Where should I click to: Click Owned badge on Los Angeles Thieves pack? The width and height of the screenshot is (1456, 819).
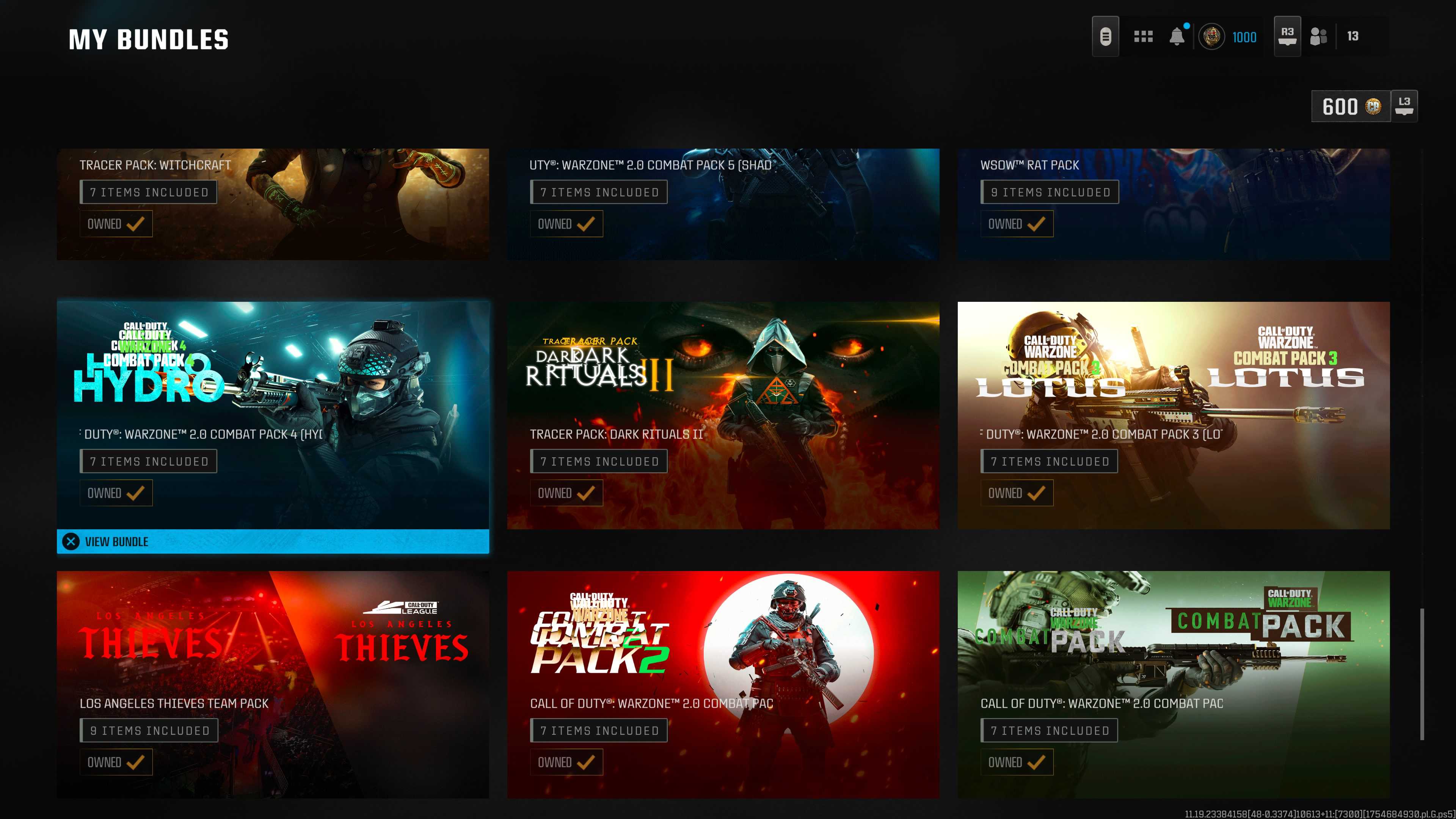[x=116, y=762]
